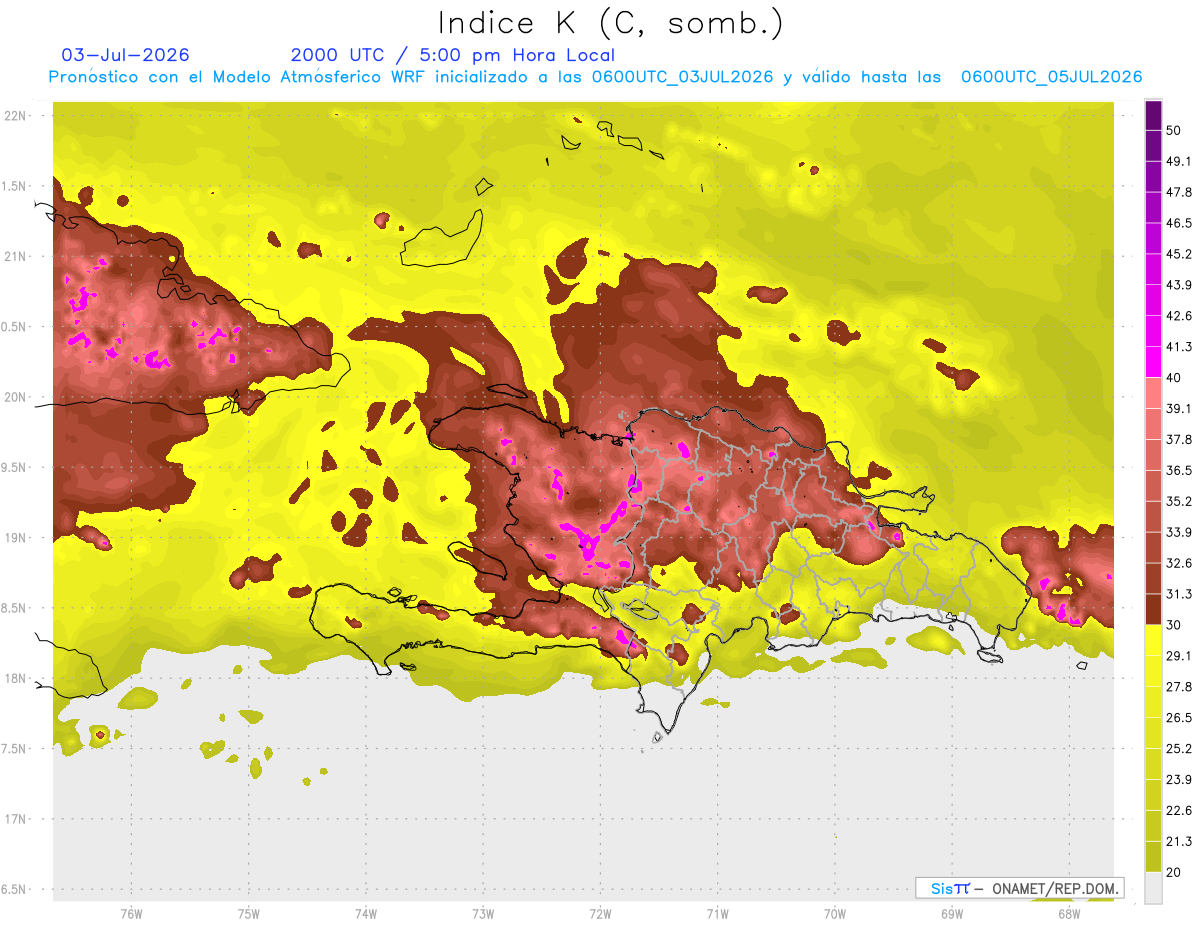
Task: Click the colorbar label "50"
Action: click(1174, 131)
